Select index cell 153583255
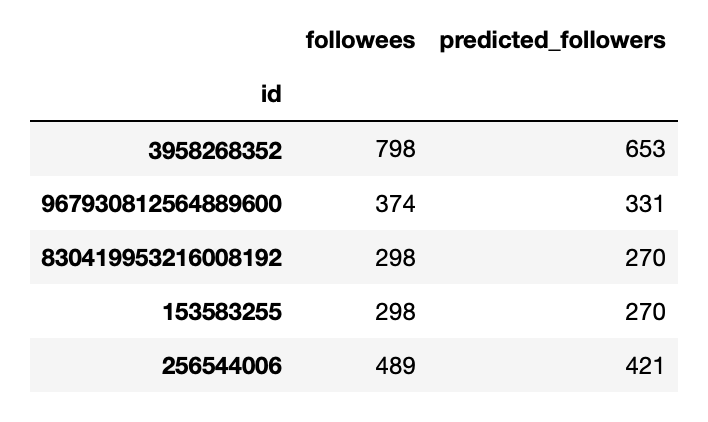This screenshot has width=708, height=422. click(x=222, y=312)
